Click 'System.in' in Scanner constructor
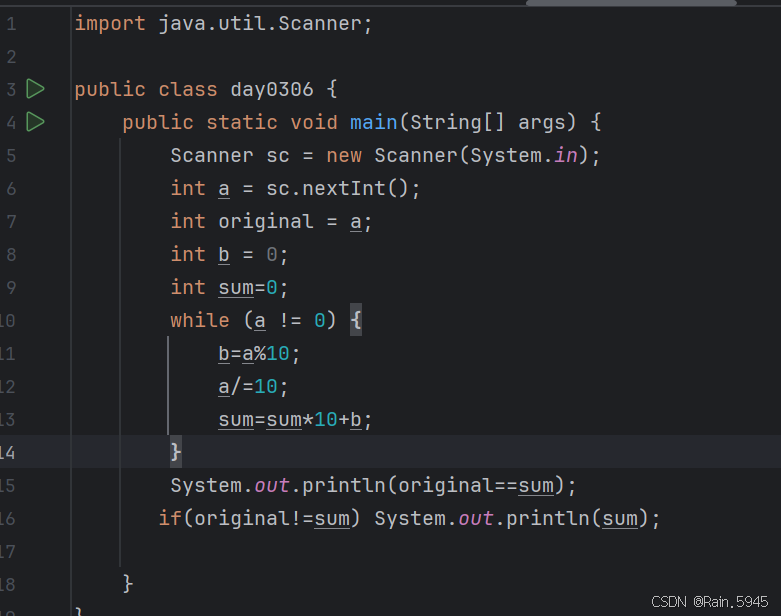 click(x=524, y=155)
